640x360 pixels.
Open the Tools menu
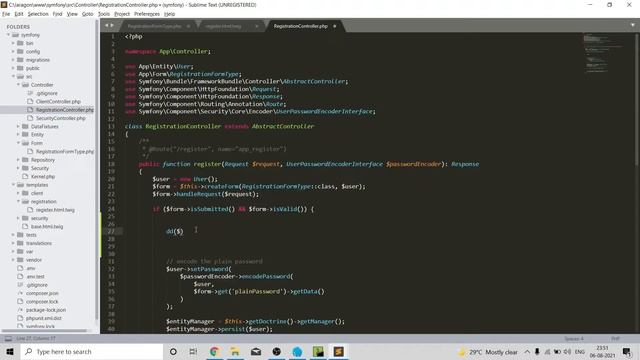pyautogui.click(x=104, y=14)
